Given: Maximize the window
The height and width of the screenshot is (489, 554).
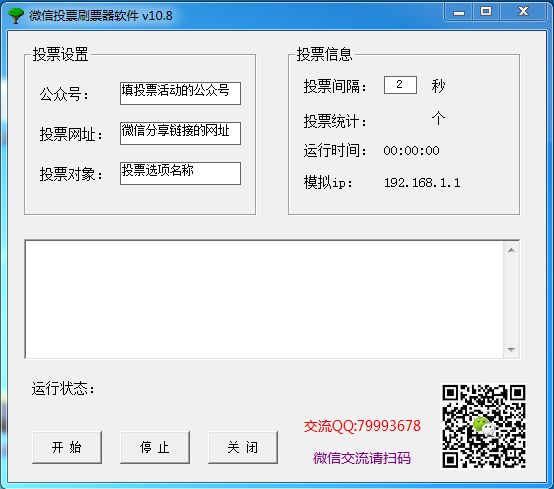Looking at the screenshot, I should 486,12.
